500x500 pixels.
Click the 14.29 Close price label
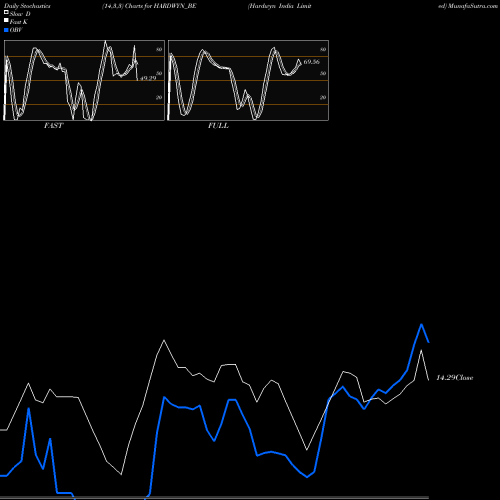tap(455, 378)
